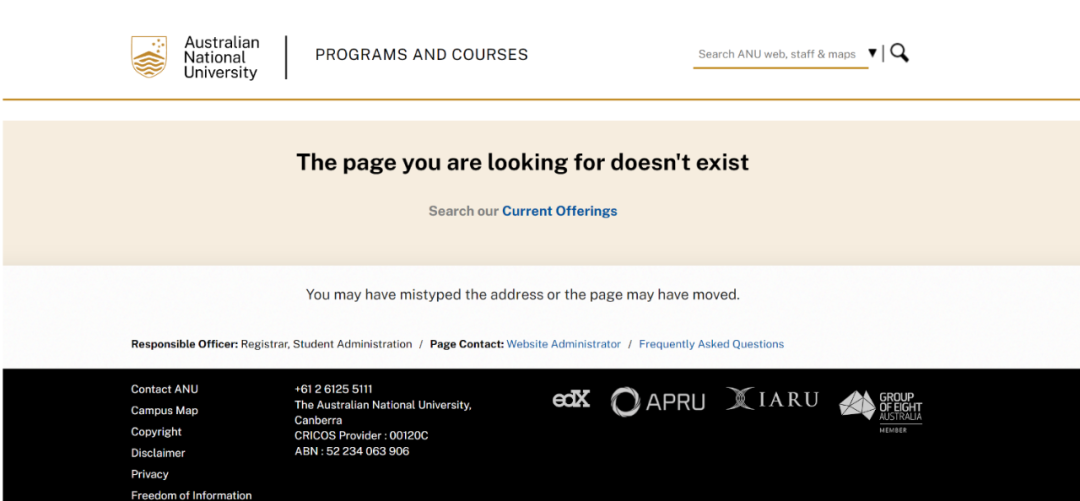Screen dimensions: 1080x501
Task: Click the phone number +61 2 6125 5111
Action: pos(333,389)
